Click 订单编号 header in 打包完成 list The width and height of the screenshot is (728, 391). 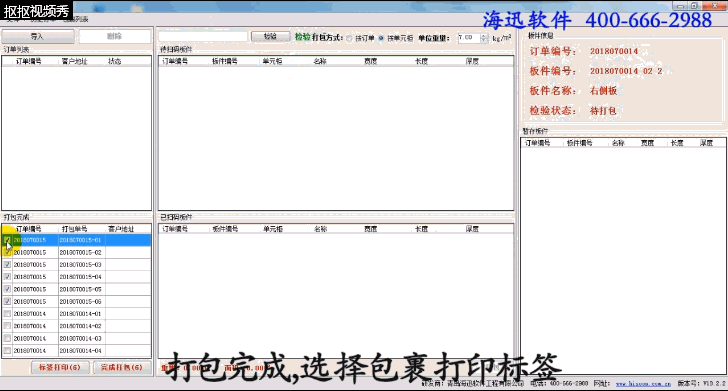29,229
